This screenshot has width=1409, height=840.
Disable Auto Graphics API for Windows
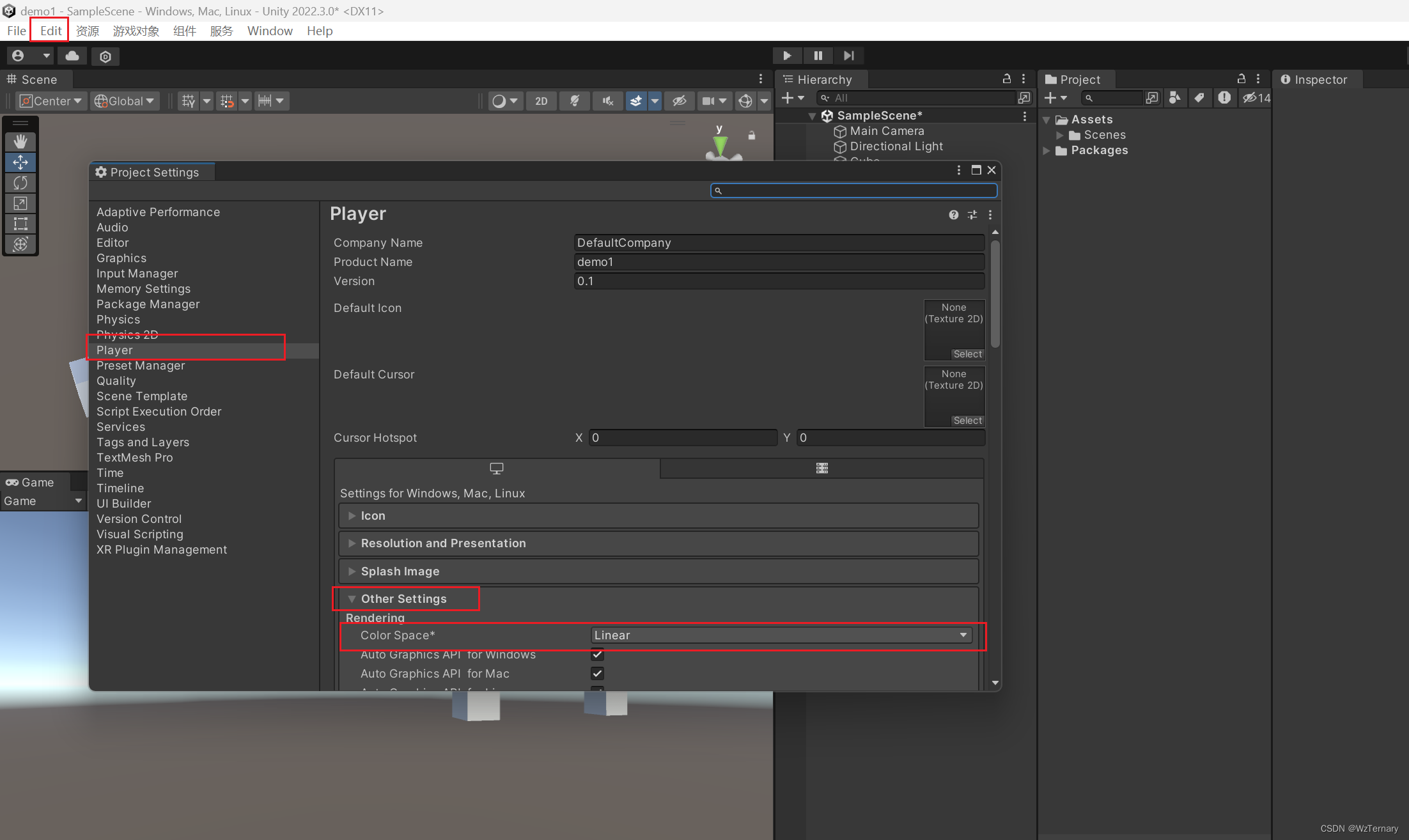click(597, 655)
